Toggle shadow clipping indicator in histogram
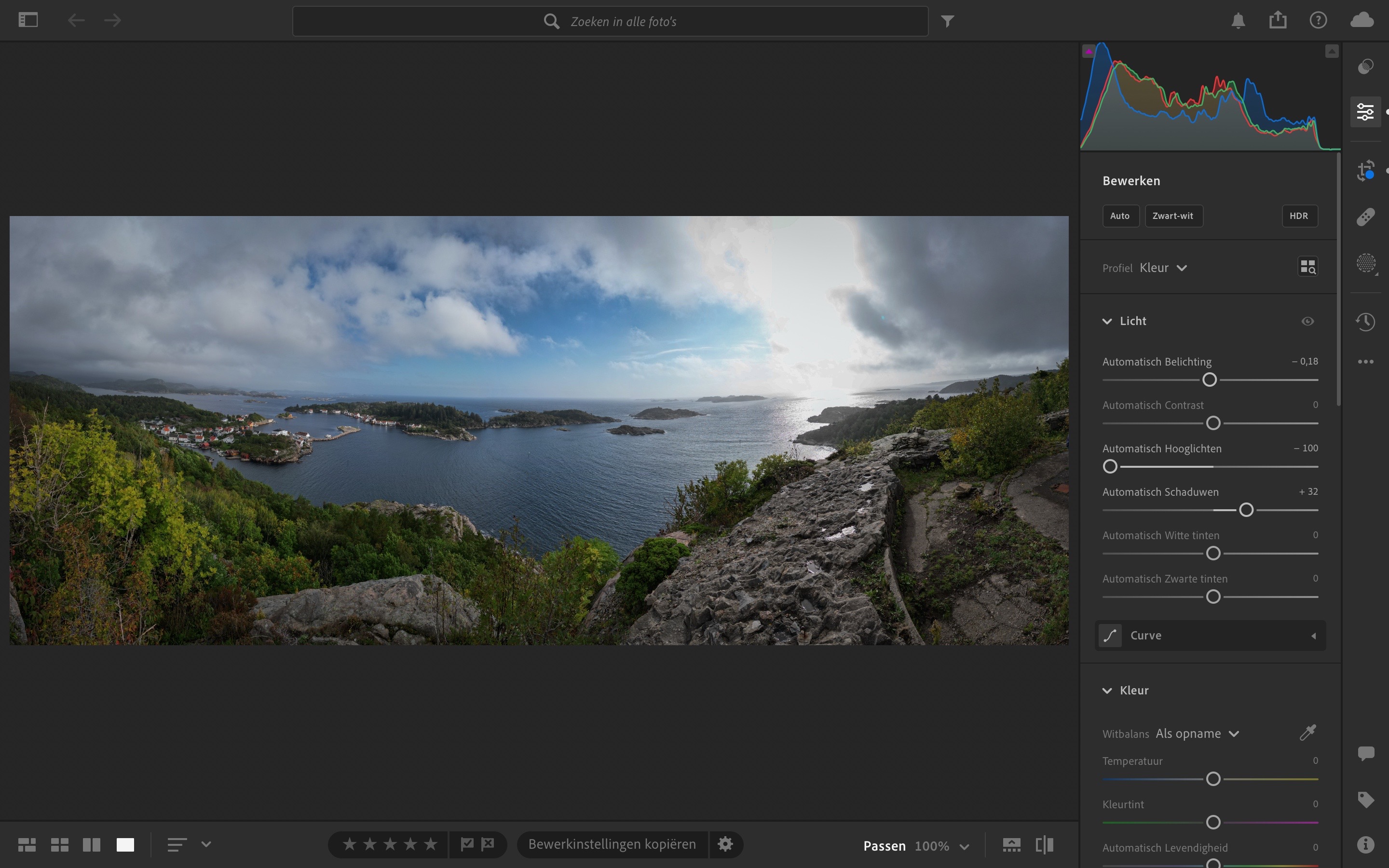1389x868 pixels. pyautogui.click(x=1089, y=52)
